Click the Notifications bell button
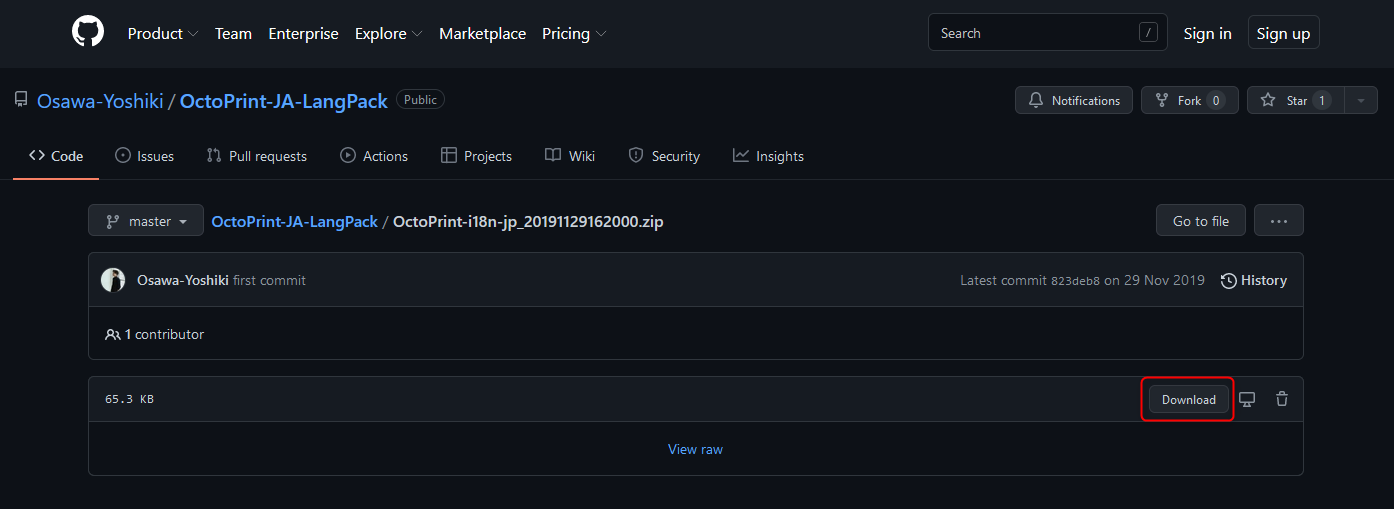Screen dimensions: 1394x509 (1074, 100)
